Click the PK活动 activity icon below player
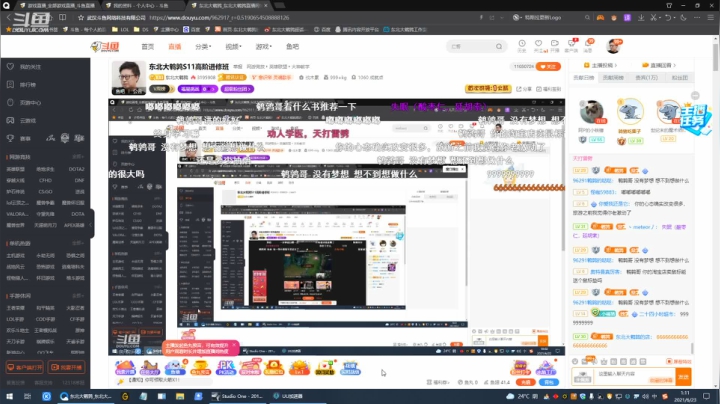This screenshot has width=720, height=404. 226,367
